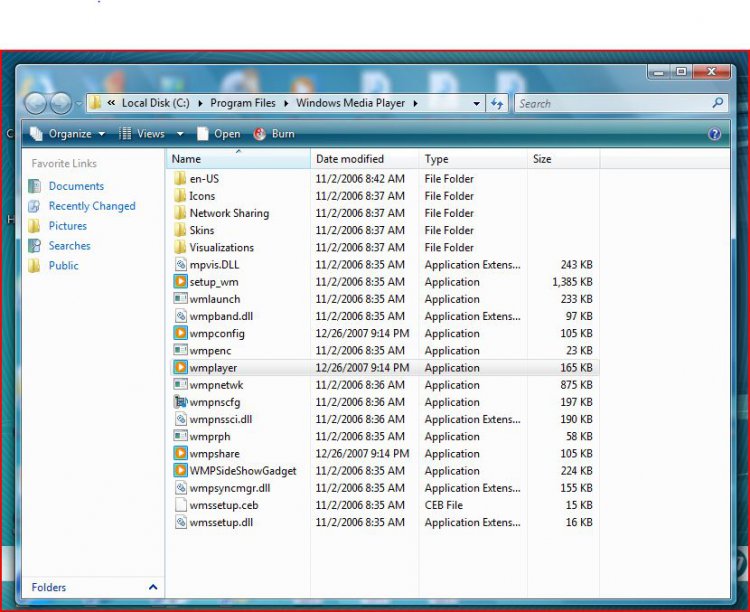Click the Skins folder icon
Image resolution: width=750 pixels, height=612 pixels.
180,230
